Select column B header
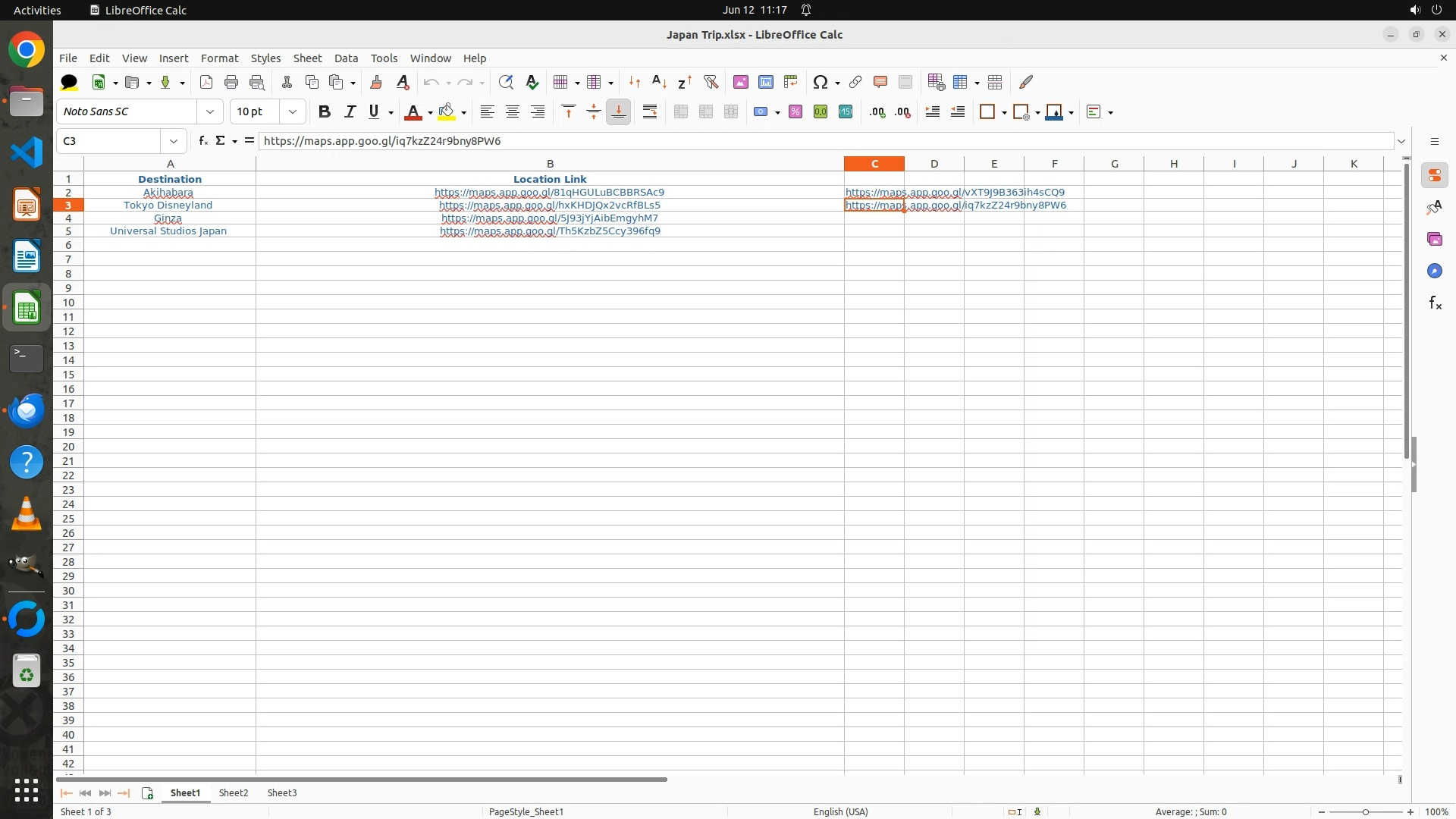Image resolution: width=1456 pixels, height=819 pixels. tap(550, 164)
